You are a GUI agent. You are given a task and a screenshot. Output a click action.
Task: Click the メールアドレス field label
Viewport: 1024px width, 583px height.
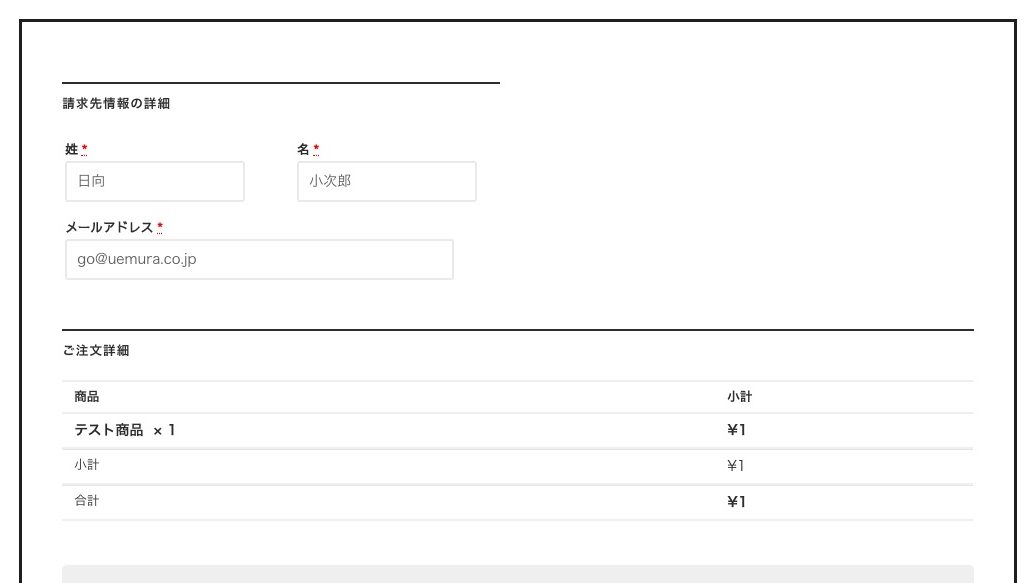coord(109,227)
